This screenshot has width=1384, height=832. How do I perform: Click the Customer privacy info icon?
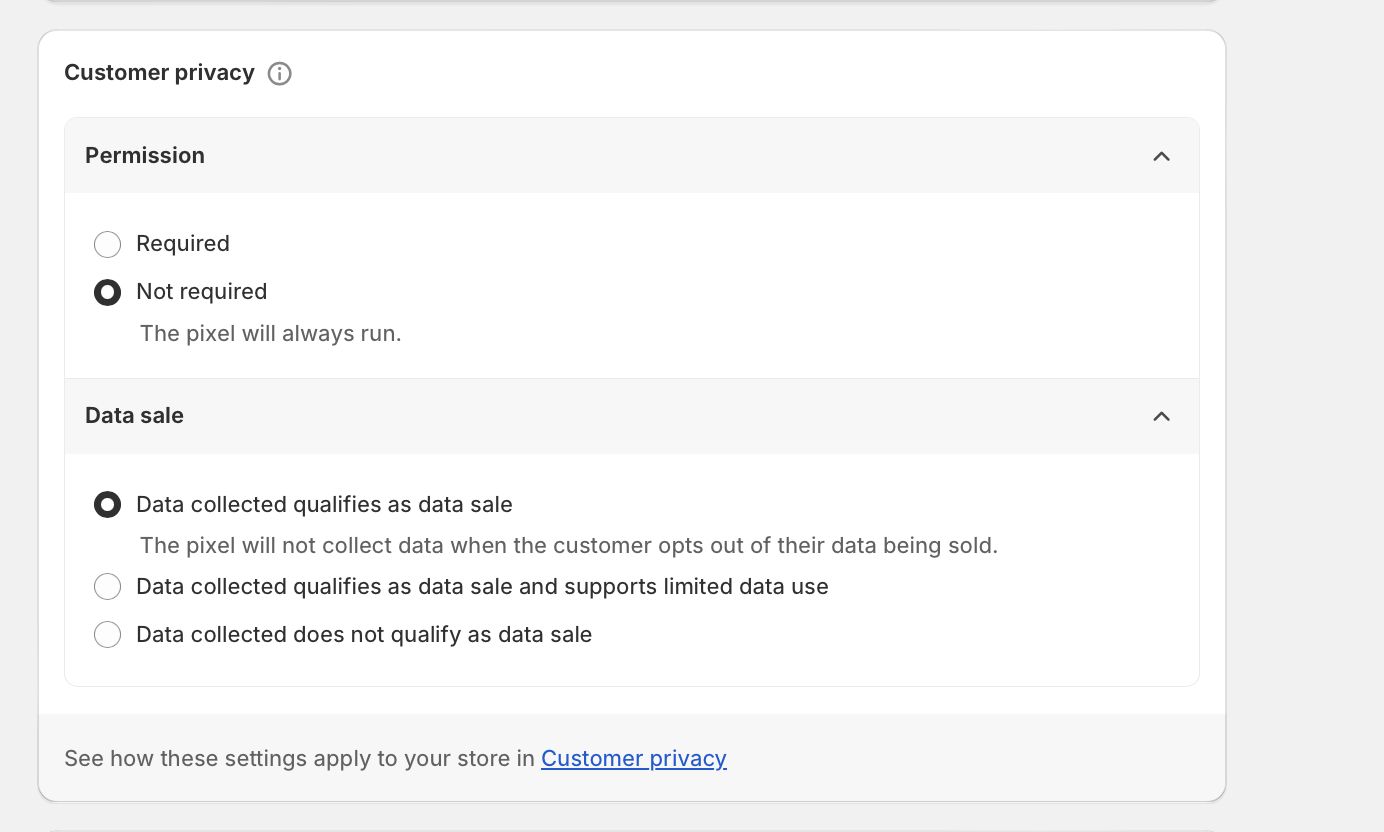[280, 73]
